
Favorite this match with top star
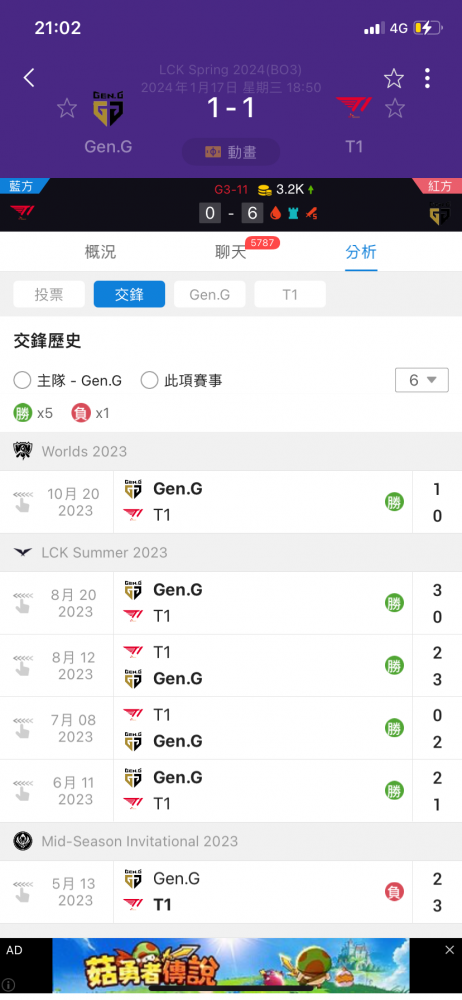[x=394, y=78]
